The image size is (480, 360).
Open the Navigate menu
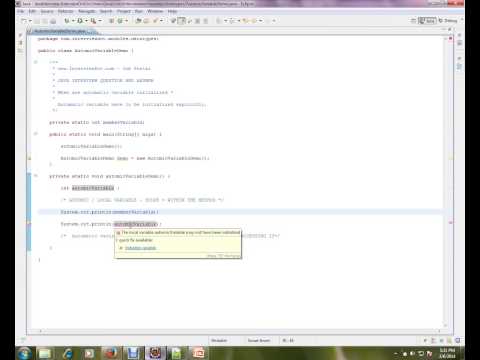(x=87, y=11)
